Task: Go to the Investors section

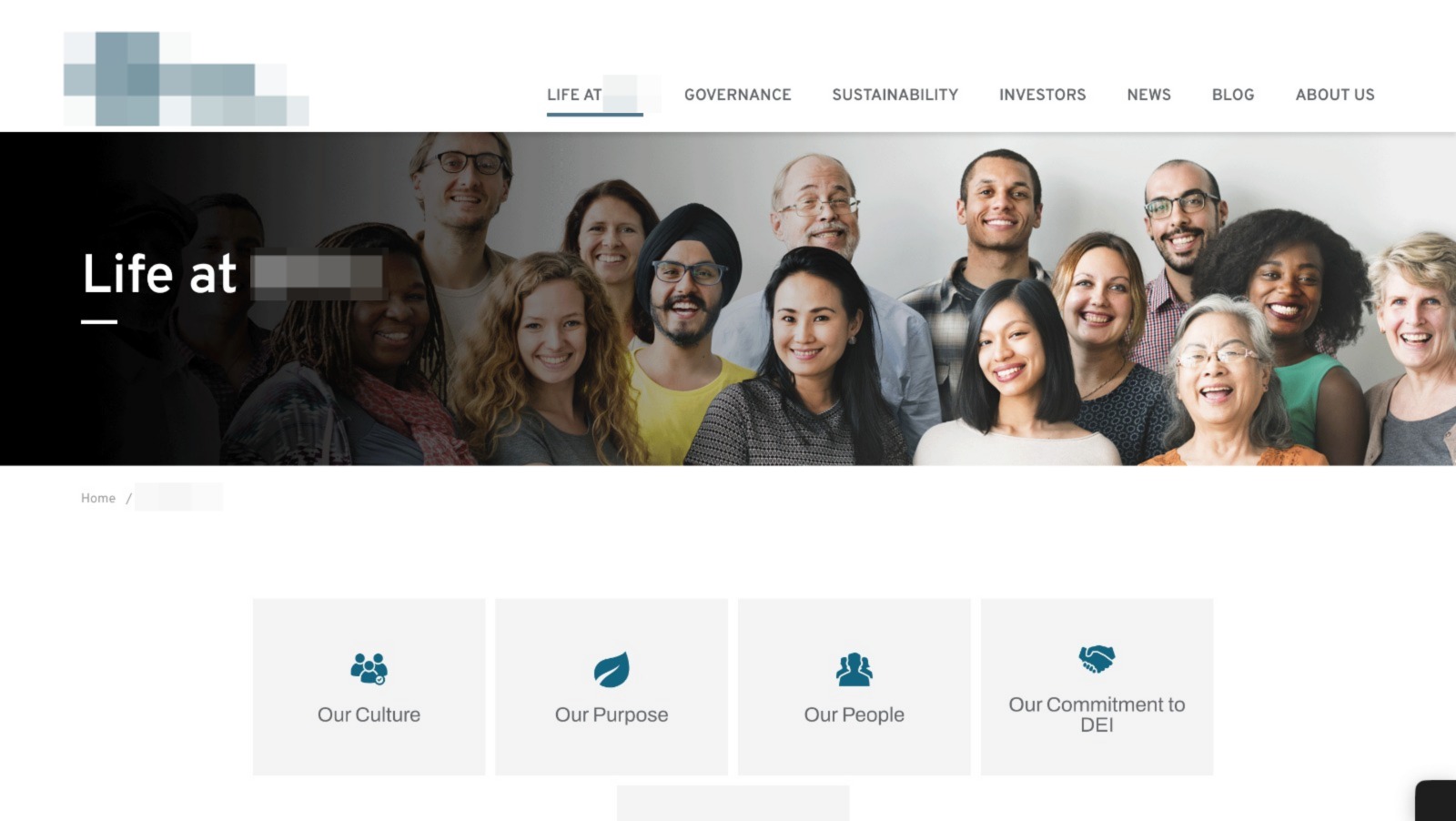Action: tap(1043, 95)
